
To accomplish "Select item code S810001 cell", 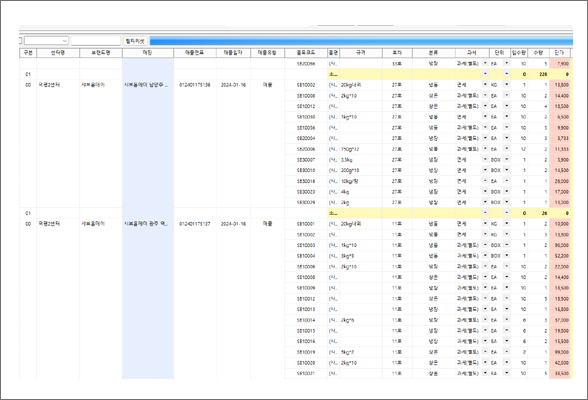I will [306, 224].
